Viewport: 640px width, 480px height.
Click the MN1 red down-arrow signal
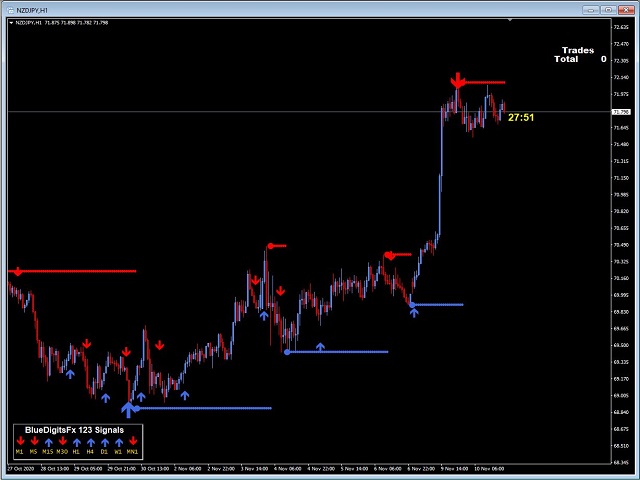(x=133, y=441)
